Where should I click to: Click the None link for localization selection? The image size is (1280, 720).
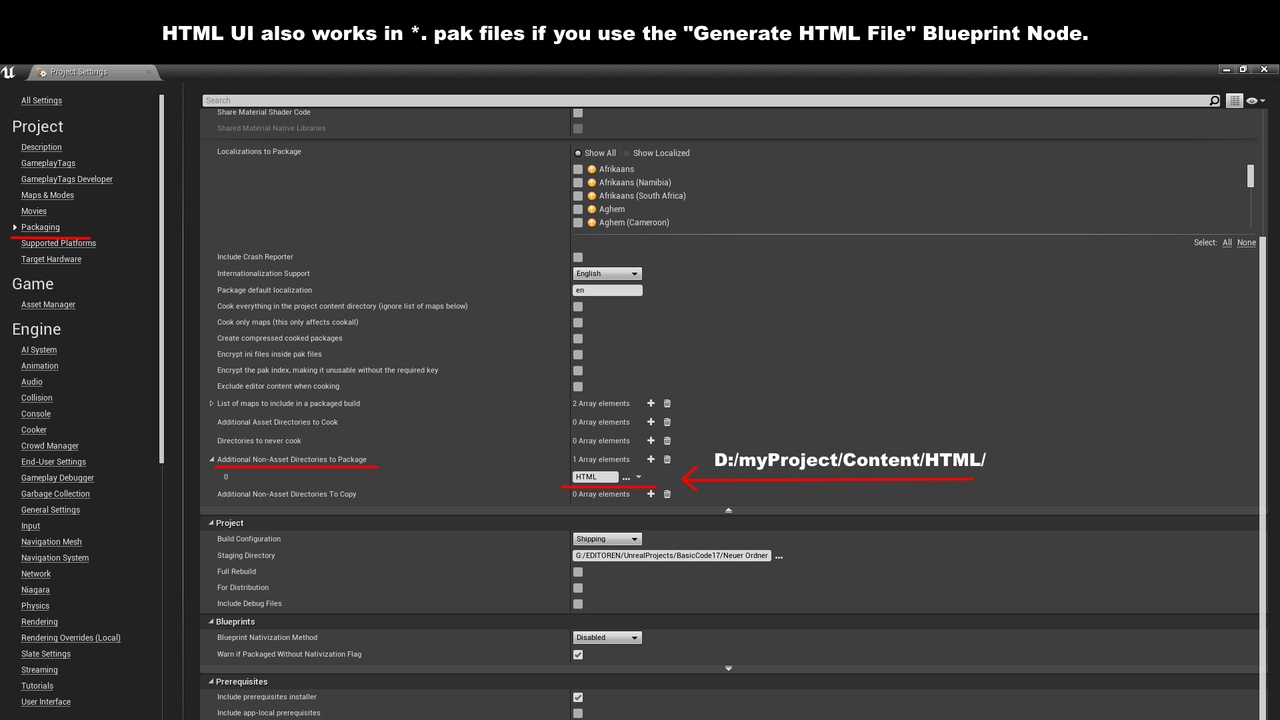point(1246,243)
